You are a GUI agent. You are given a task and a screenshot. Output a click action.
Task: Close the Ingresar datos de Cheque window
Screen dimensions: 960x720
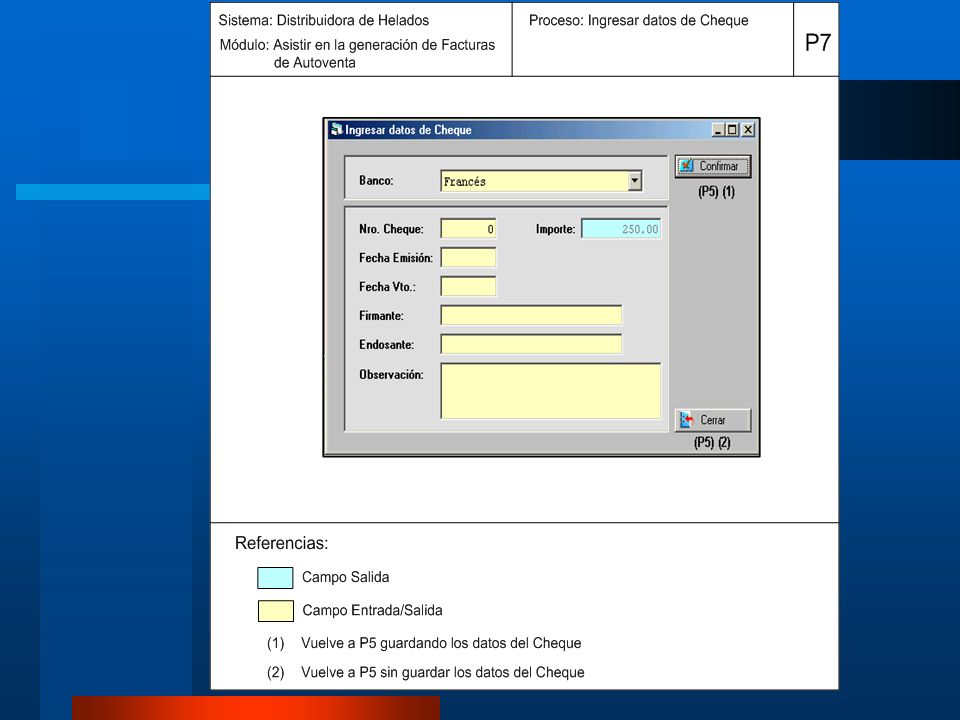748,130
